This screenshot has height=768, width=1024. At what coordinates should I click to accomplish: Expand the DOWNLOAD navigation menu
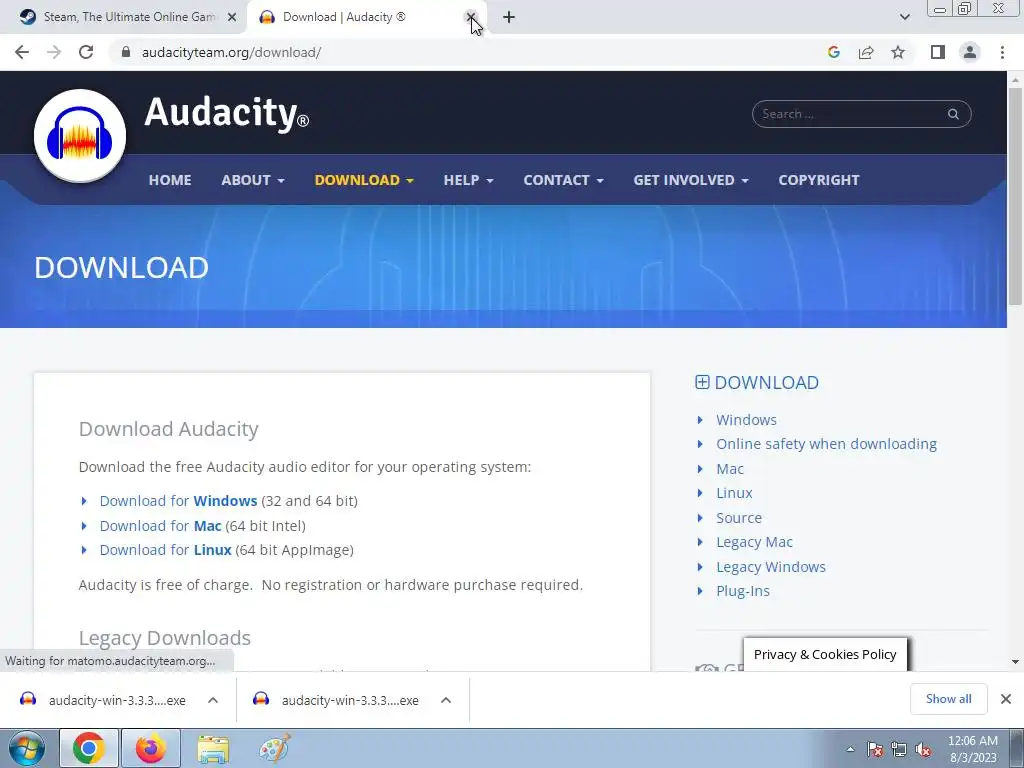[364, 180]
